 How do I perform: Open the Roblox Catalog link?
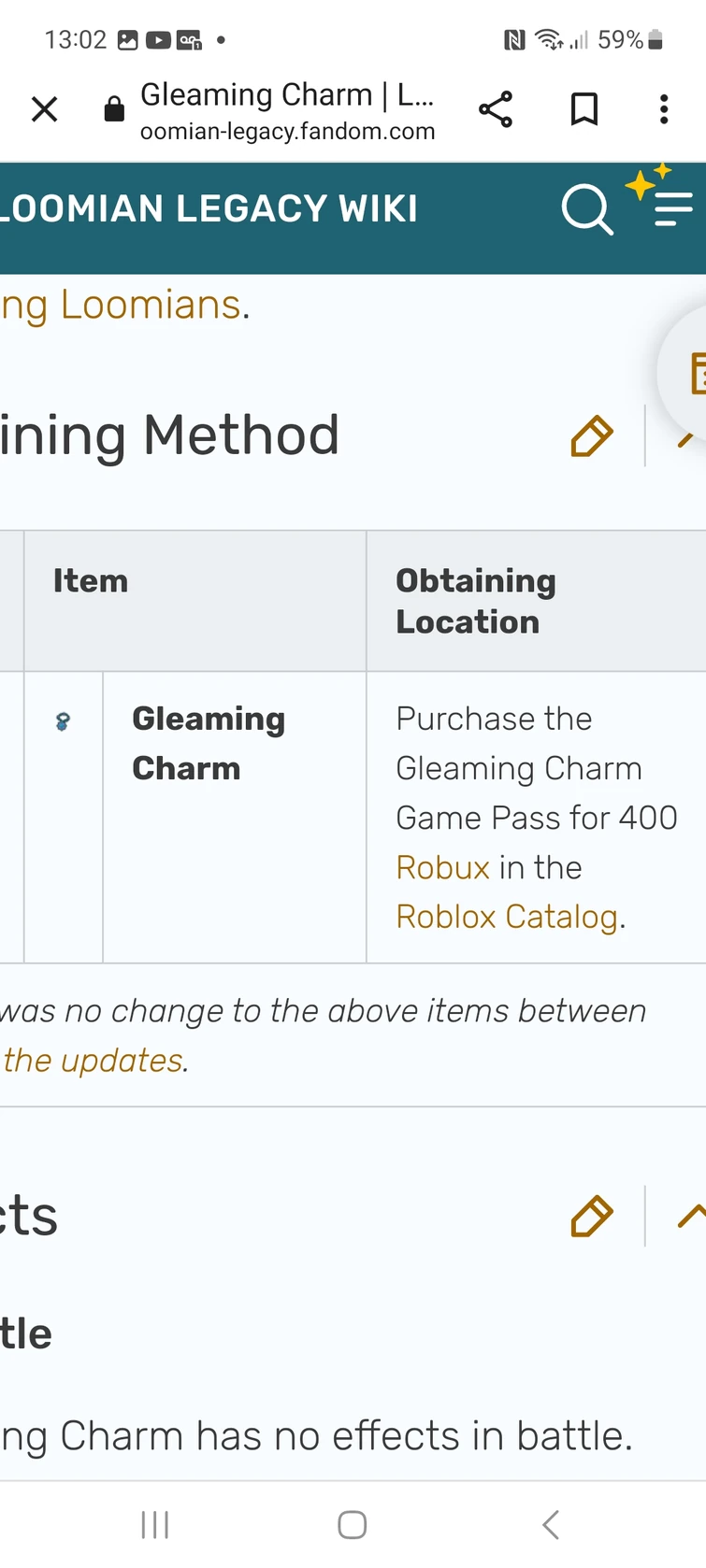pos(507,918)
